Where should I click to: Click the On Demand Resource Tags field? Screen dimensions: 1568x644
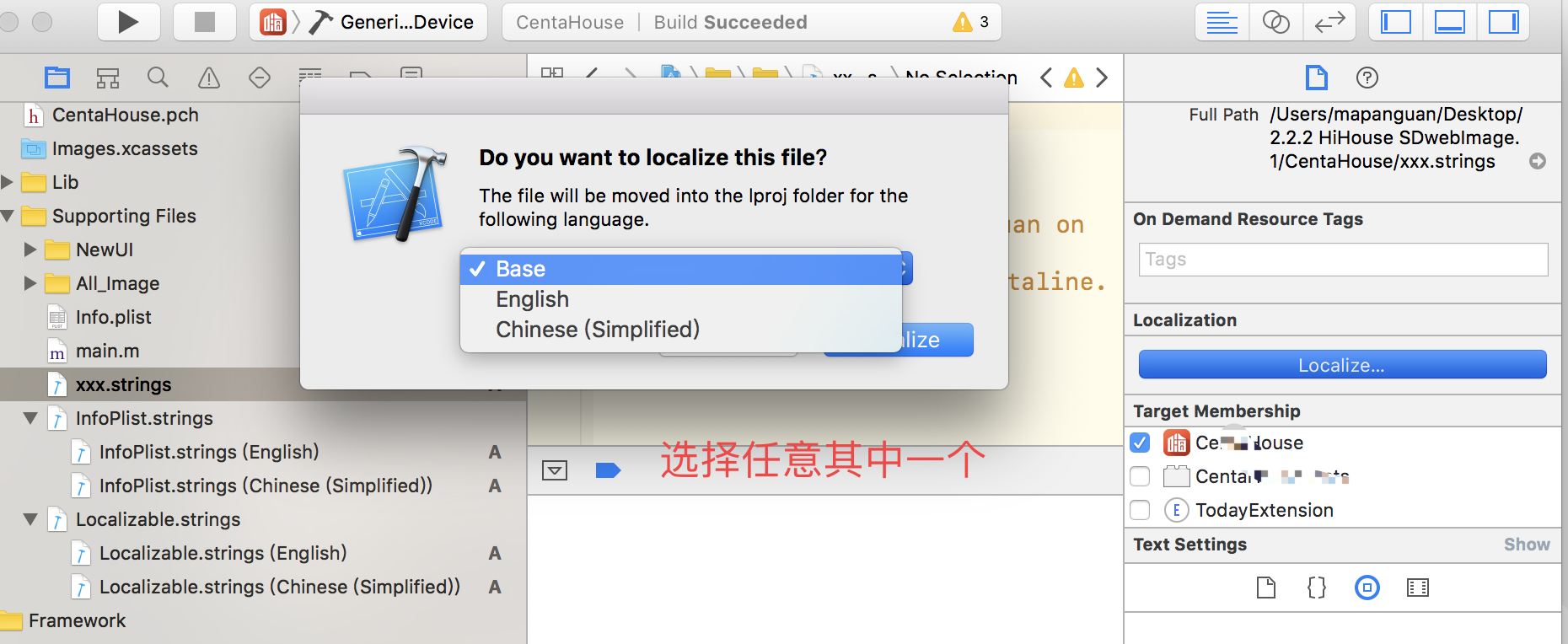(1344, 260)
